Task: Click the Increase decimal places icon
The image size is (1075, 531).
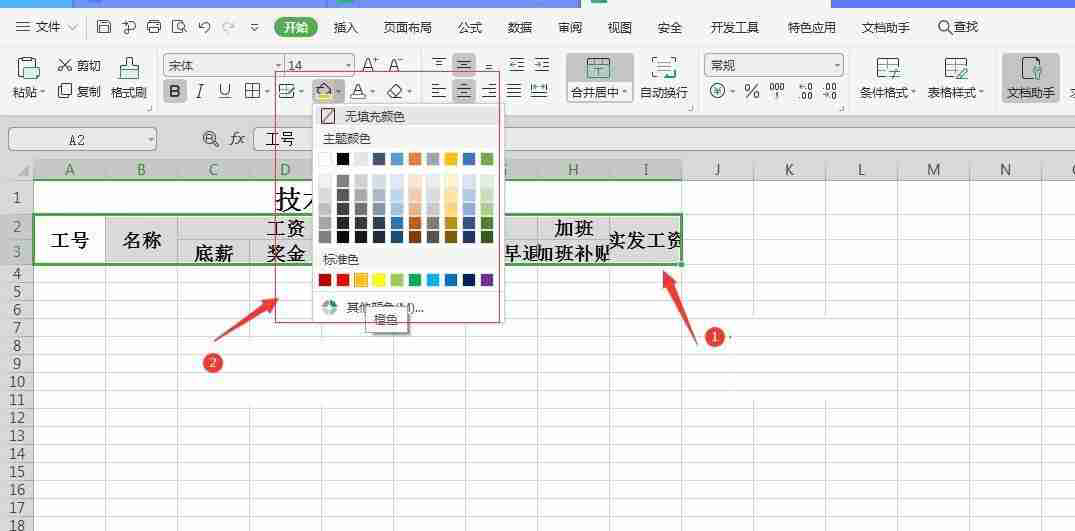Action: [x=806, y=91]
